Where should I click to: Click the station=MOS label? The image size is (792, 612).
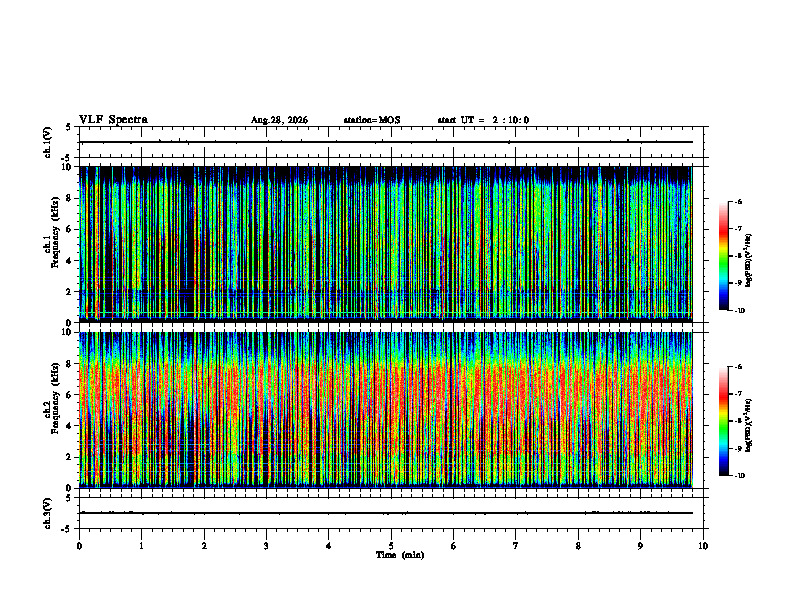point(372,120)
